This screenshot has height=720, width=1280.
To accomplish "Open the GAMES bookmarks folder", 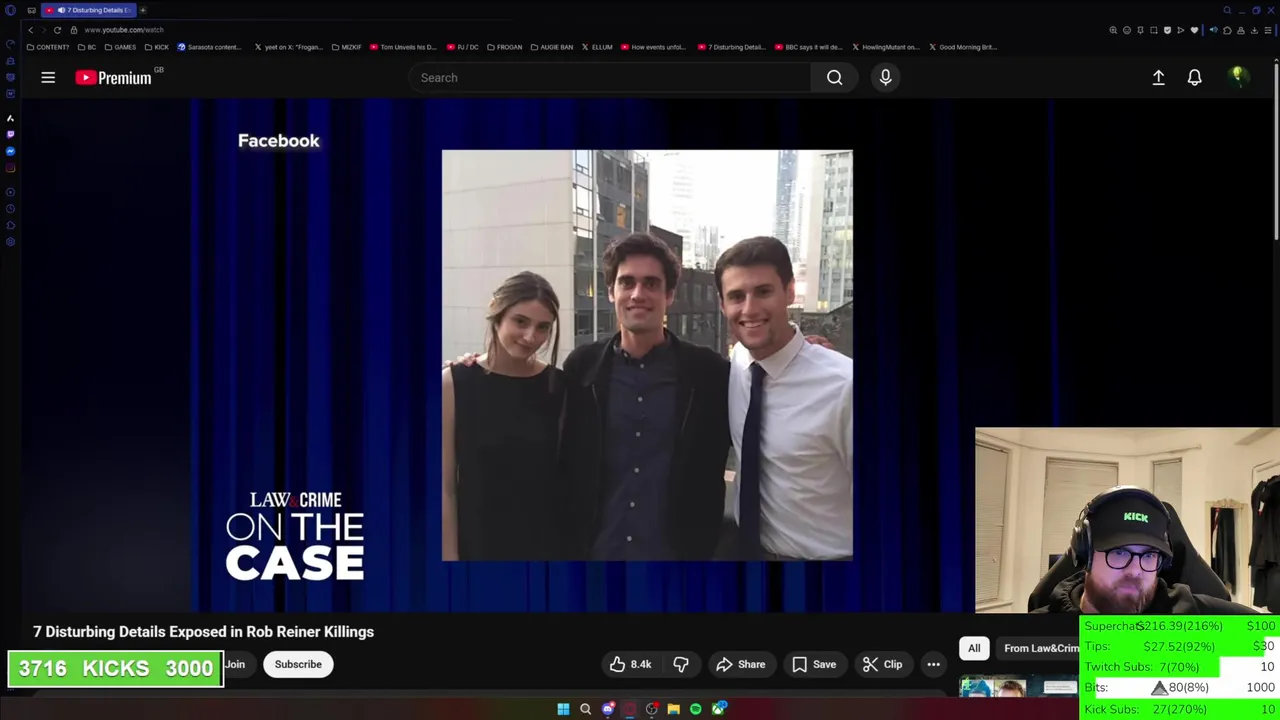I will click(x=120, y=47).
